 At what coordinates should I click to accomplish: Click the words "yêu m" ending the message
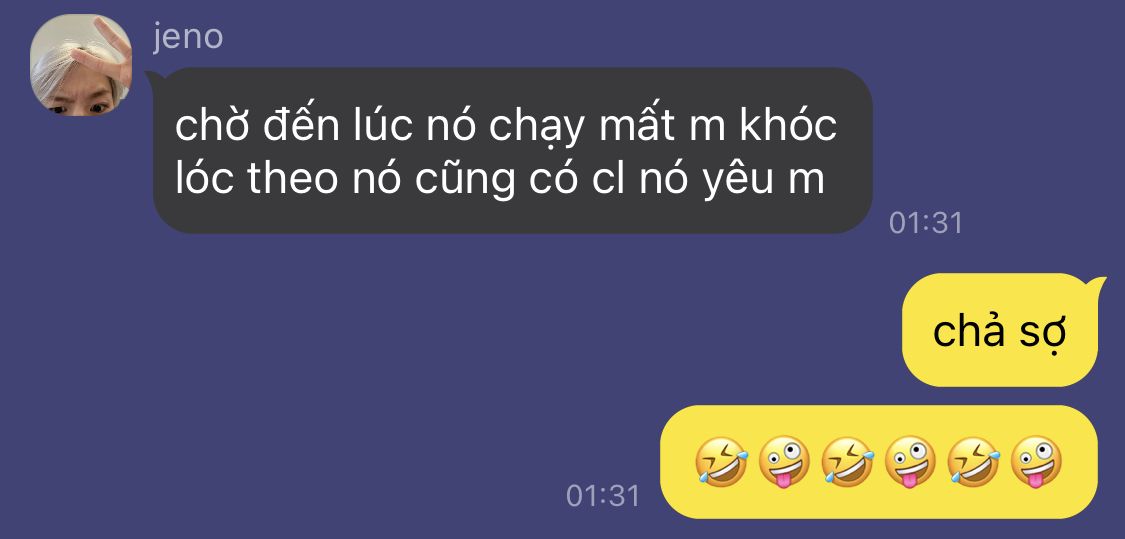point(763,179)
